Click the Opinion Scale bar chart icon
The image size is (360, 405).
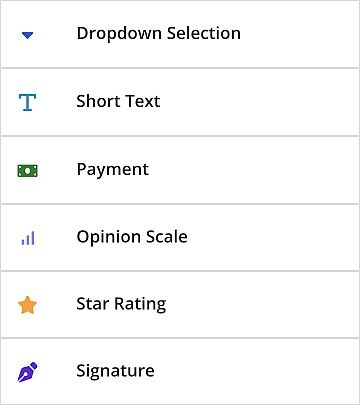coord(28,238)
